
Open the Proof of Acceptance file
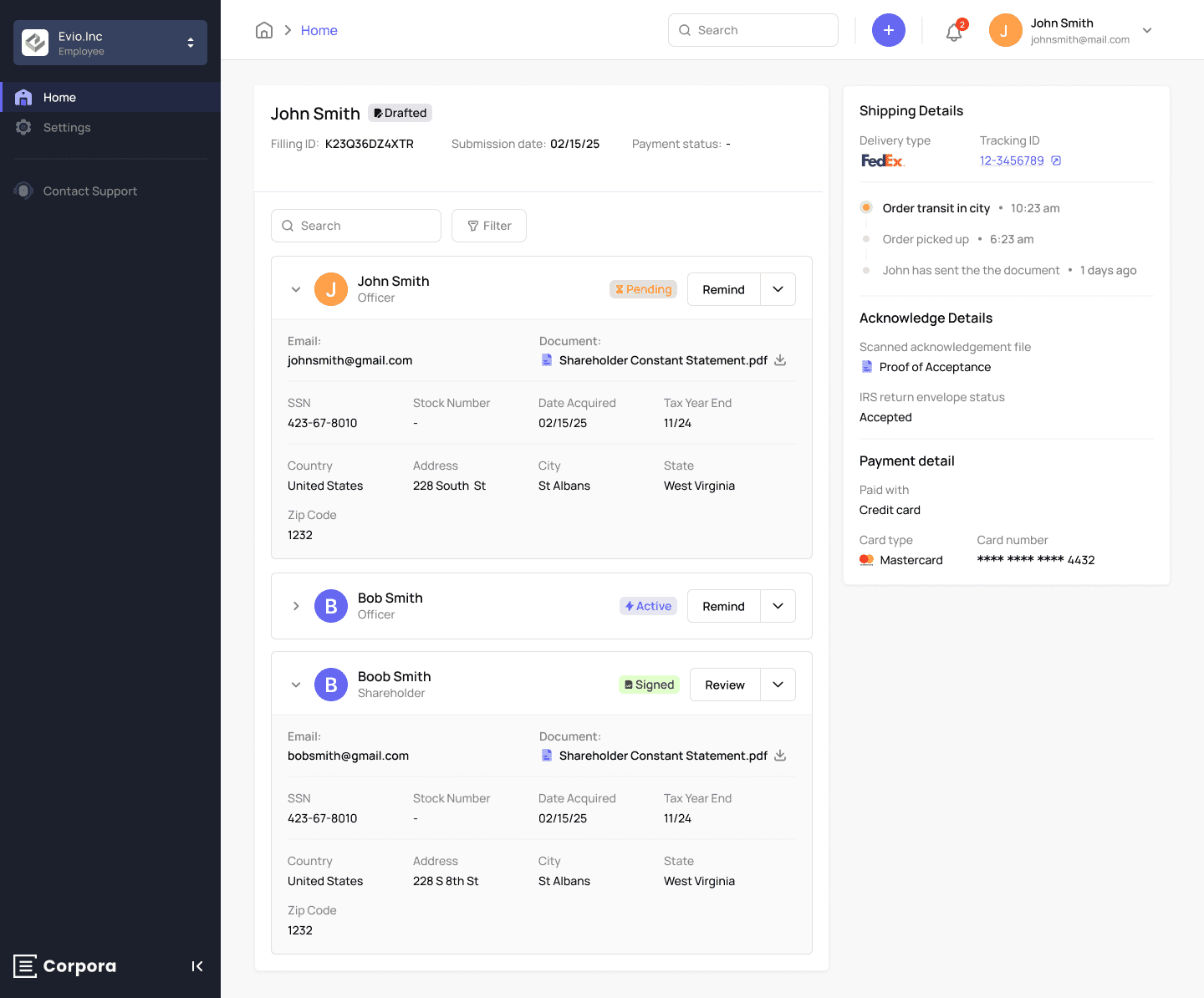click(x=934, y=367)
